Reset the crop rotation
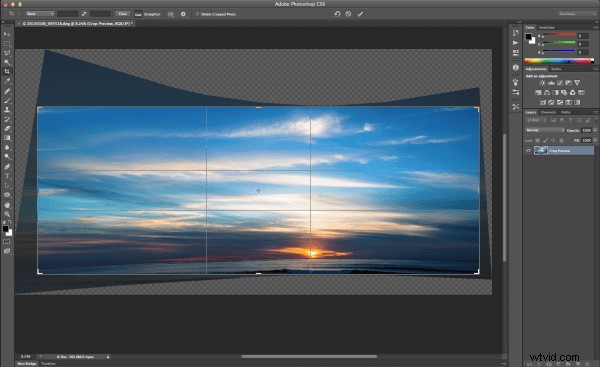Screen dimensions: 600x367 (x=337, y=14)
